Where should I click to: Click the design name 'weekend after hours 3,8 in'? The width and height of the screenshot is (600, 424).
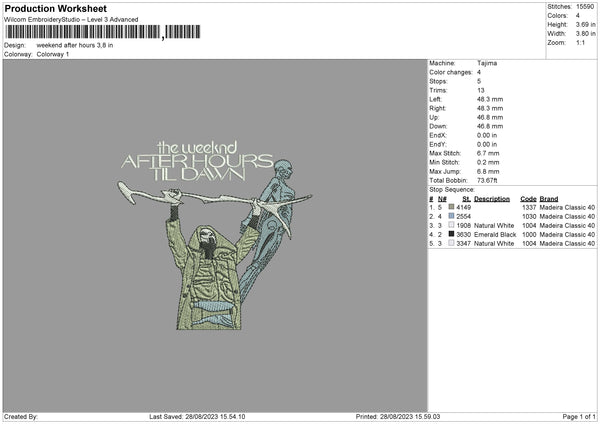(75, 45)
